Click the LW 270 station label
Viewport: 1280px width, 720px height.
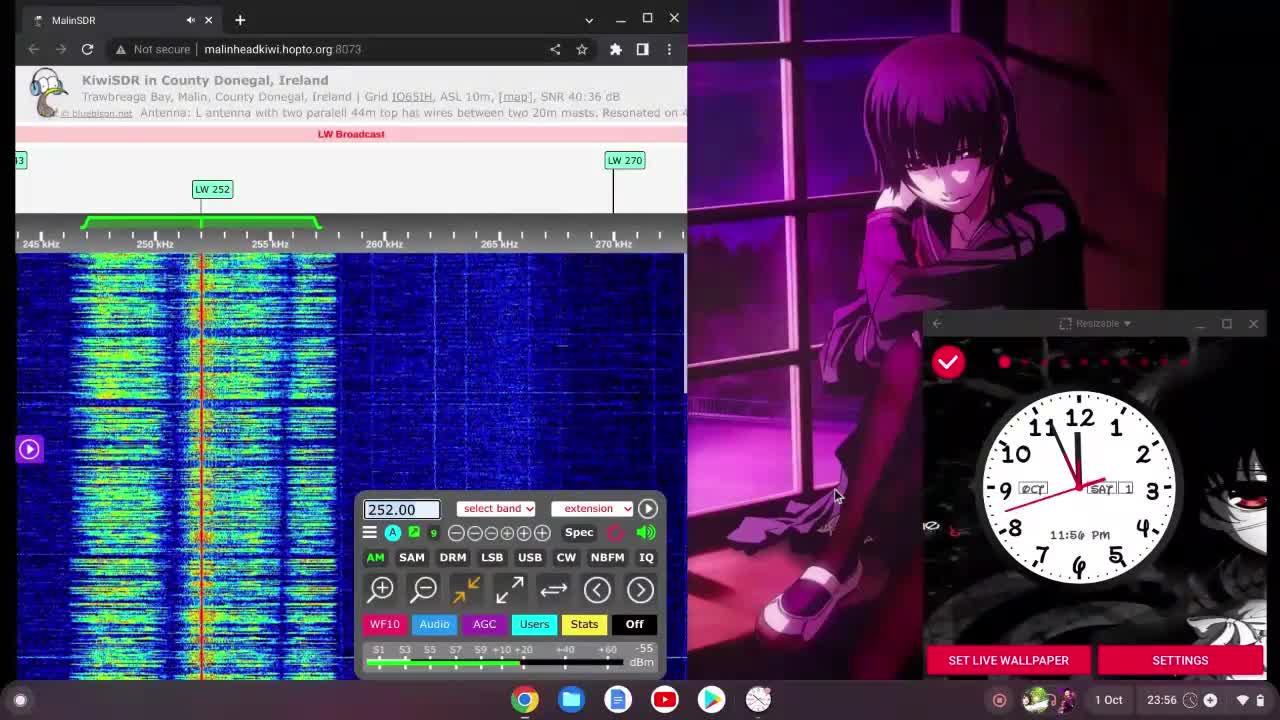pos(625,160)
